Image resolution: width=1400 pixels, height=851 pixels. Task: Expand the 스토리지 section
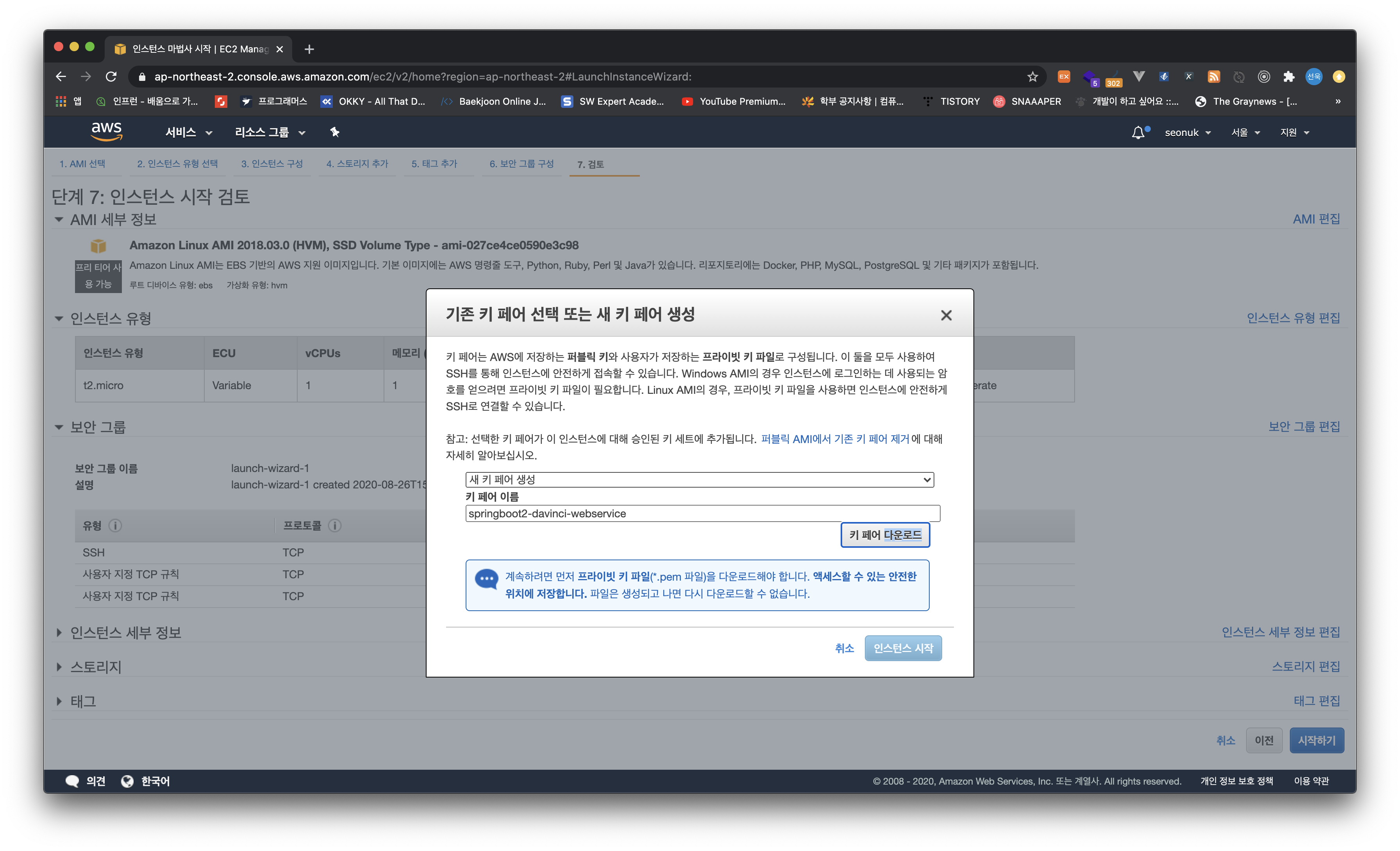59,667
